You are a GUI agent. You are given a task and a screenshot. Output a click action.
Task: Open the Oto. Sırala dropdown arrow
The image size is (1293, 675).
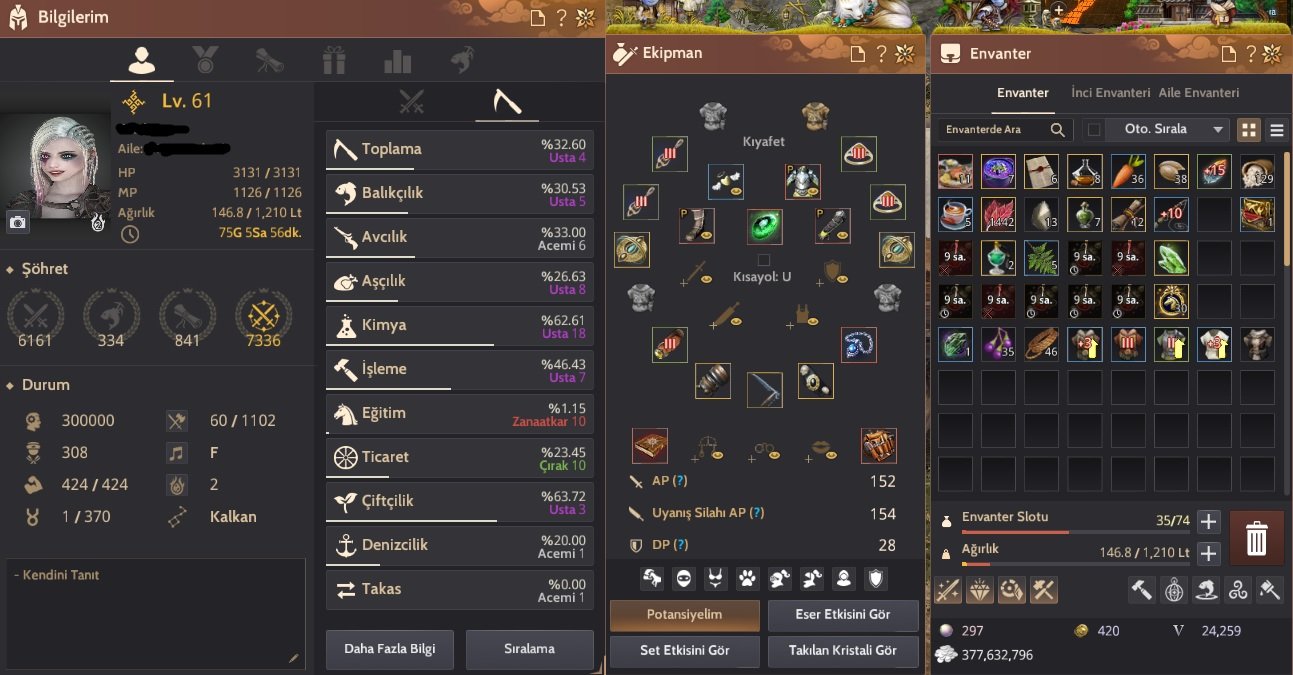1217,130
